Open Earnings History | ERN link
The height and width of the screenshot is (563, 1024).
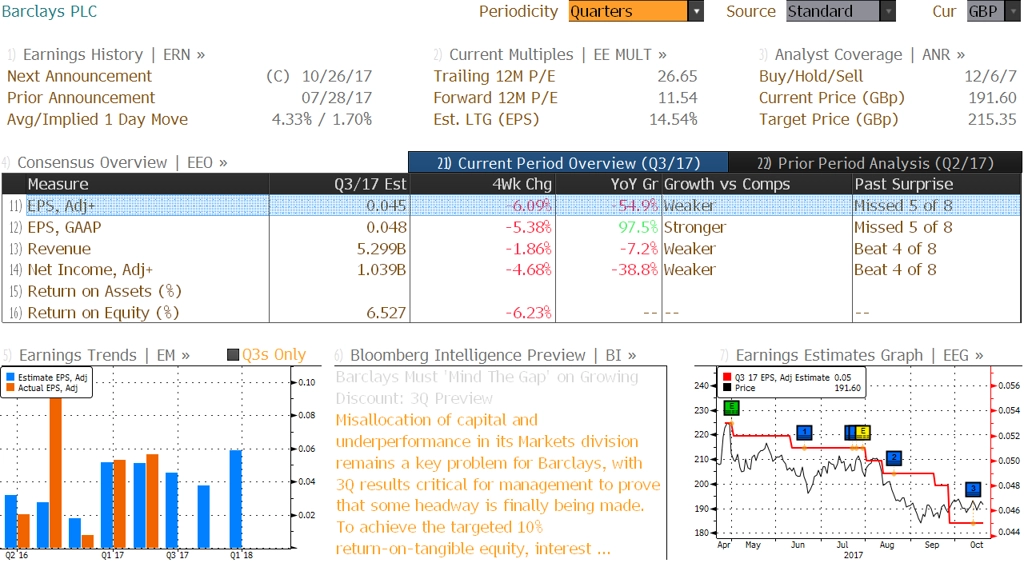coord(114,54)
